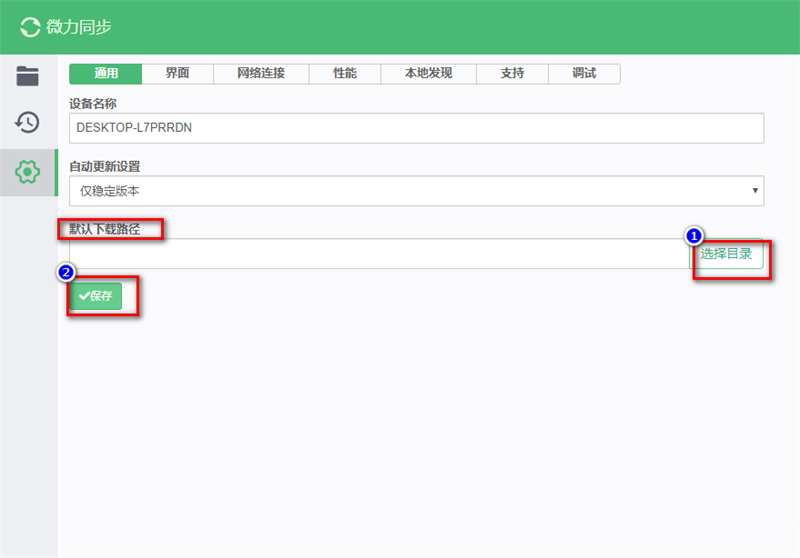The height and width of the screenshot is (558, 800).
Task: Click the 默认下载路径 label
Action: [105, 229]
